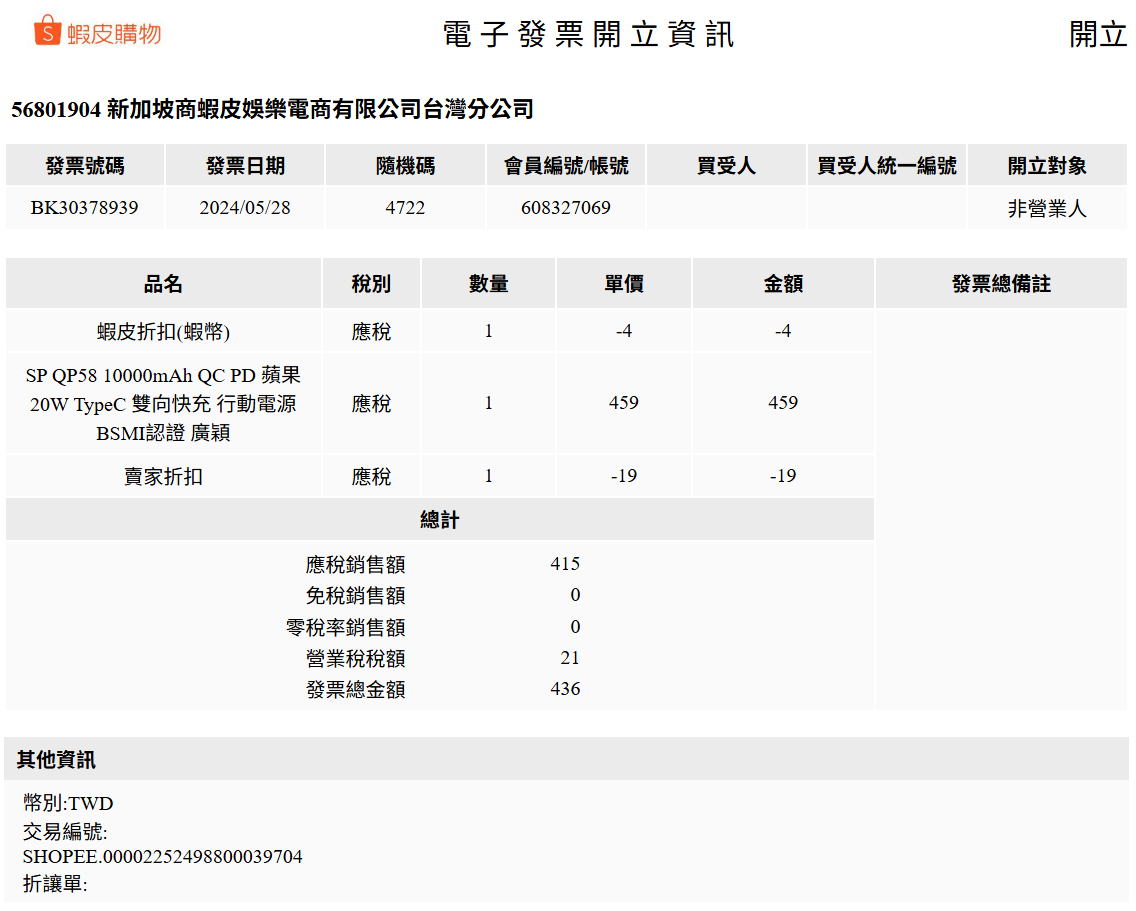Screen dimensions: 1136x911
Task: Click the invoice date 2024/05/28
Action: point(245,208)
